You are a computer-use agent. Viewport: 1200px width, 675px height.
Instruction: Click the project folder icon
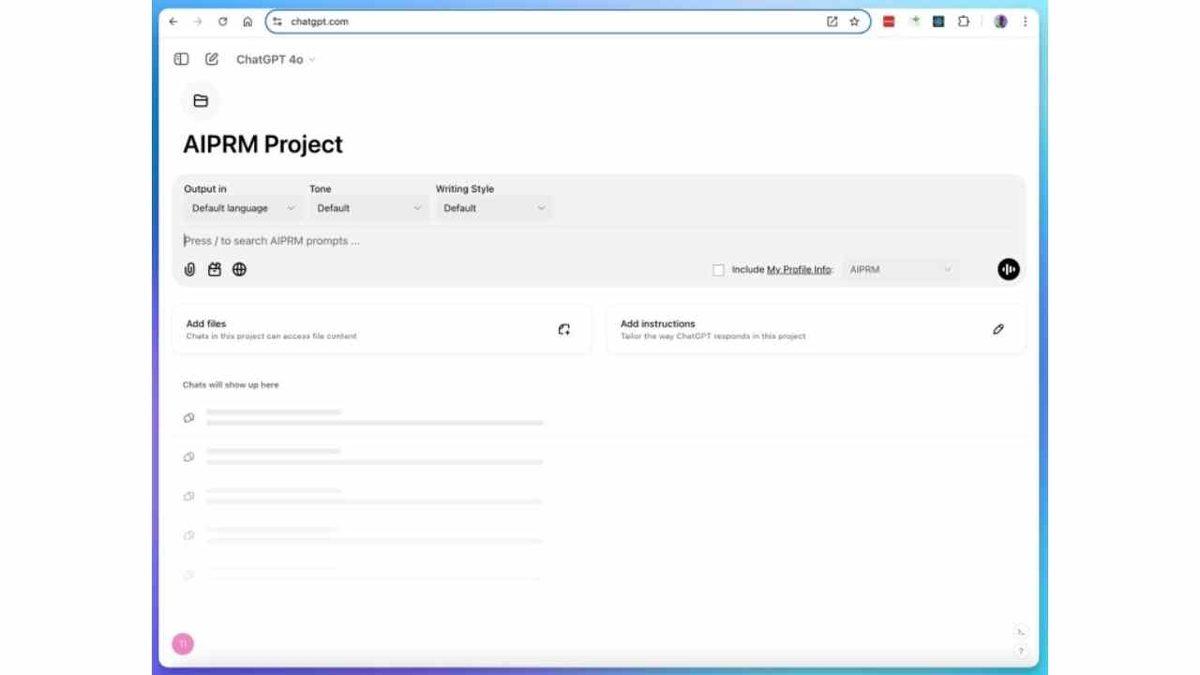(200, 101)
